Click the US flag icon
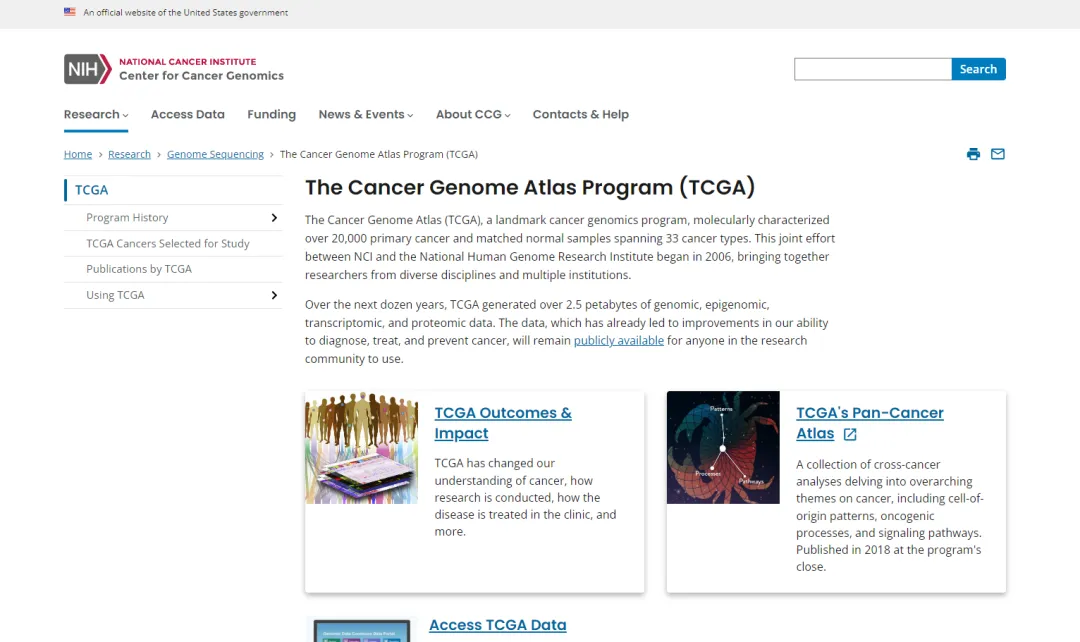The width and height of the screenshot is (1080, 642). coord(70,12)
